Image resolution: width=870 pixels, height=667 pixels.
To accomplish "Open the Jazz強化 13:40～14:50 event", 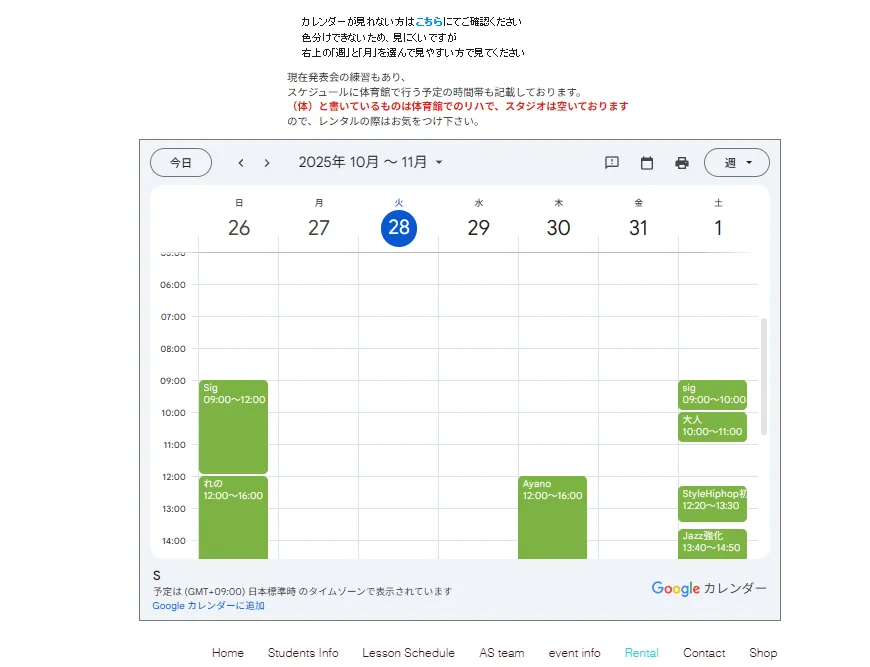I will [712, 542].
